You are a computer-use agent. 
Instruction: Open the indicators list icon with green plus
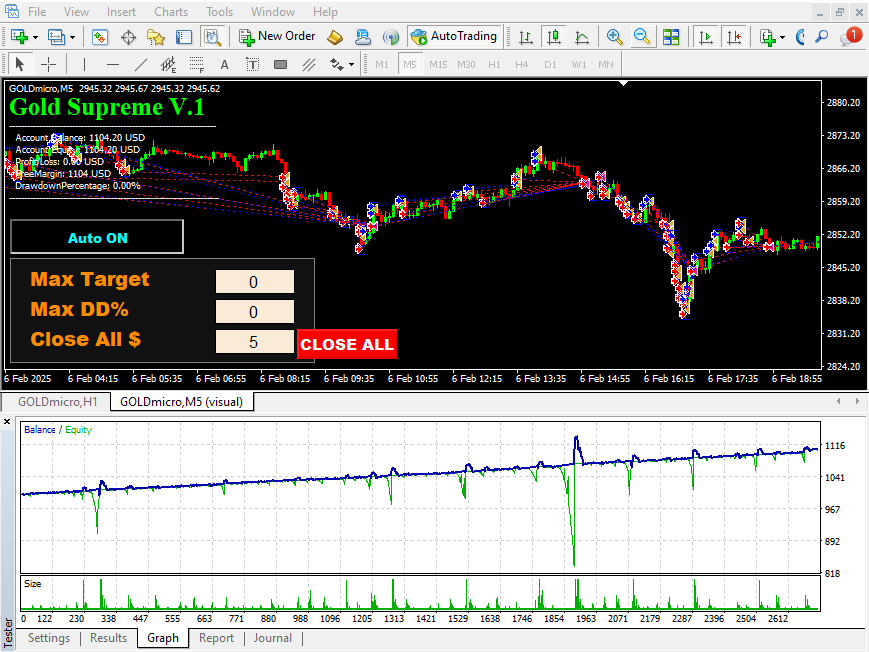[767, 37]
